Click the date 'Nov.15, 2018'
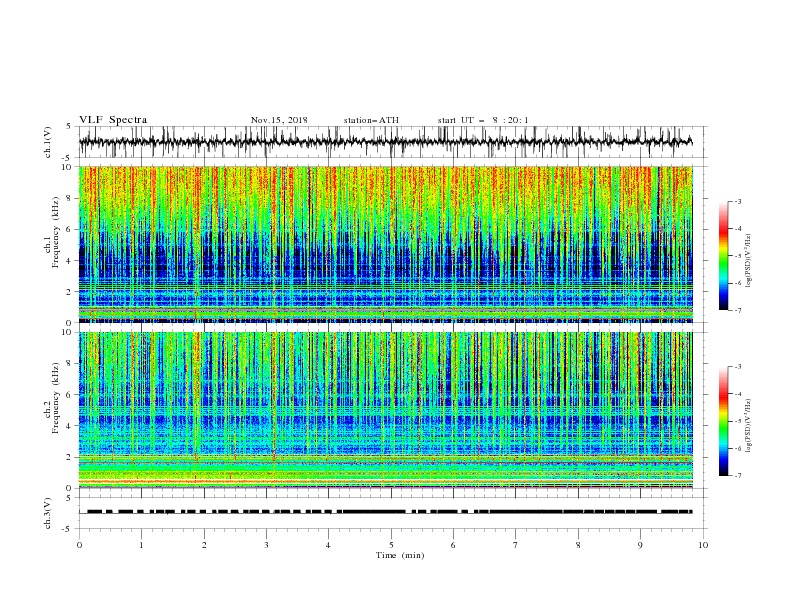792x612 pixels. 279,120
